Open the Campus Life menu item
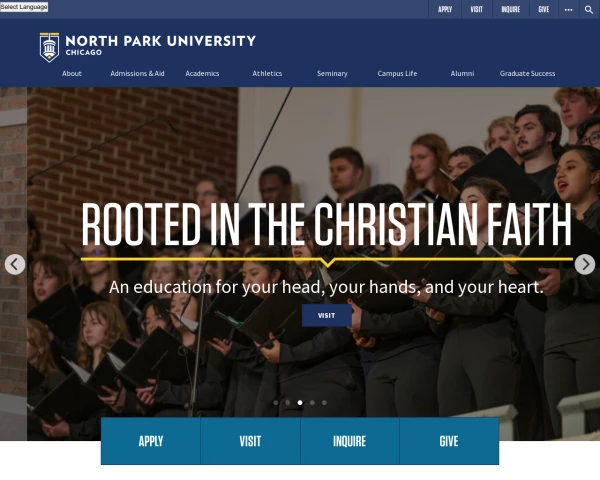600x480 pixels. [397, 73]
